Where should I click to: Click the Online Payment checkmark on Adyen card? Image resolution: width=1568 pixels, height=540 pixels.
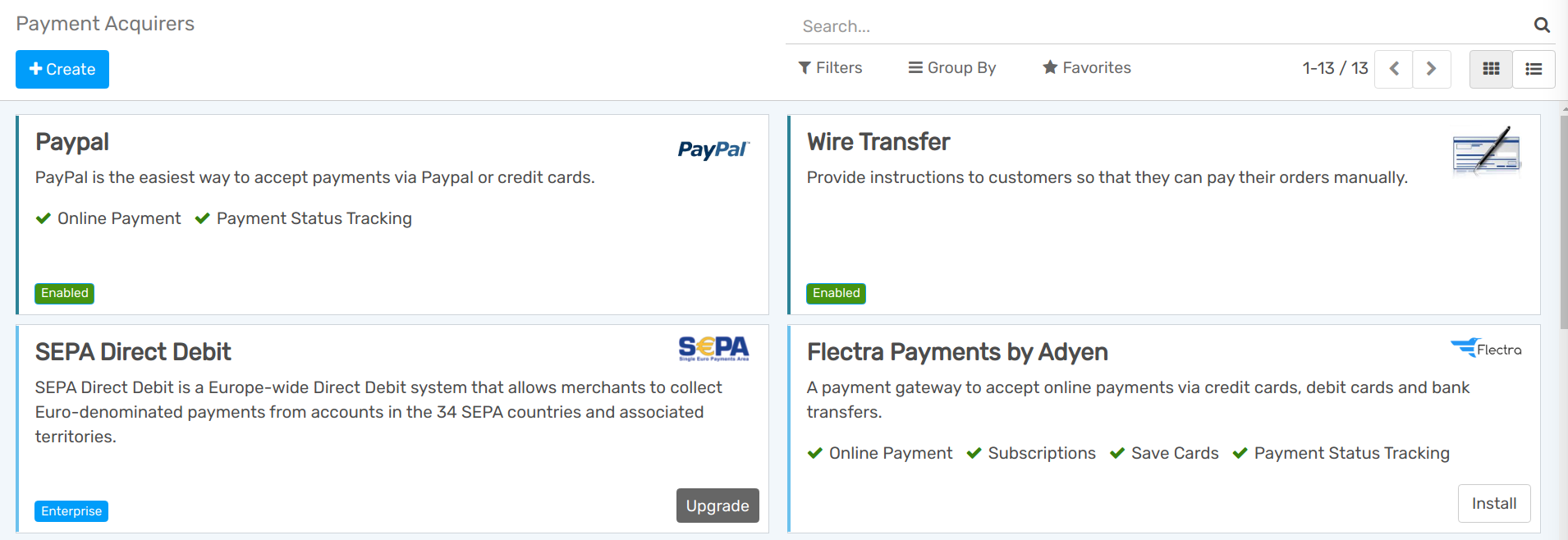pos(815,452)
